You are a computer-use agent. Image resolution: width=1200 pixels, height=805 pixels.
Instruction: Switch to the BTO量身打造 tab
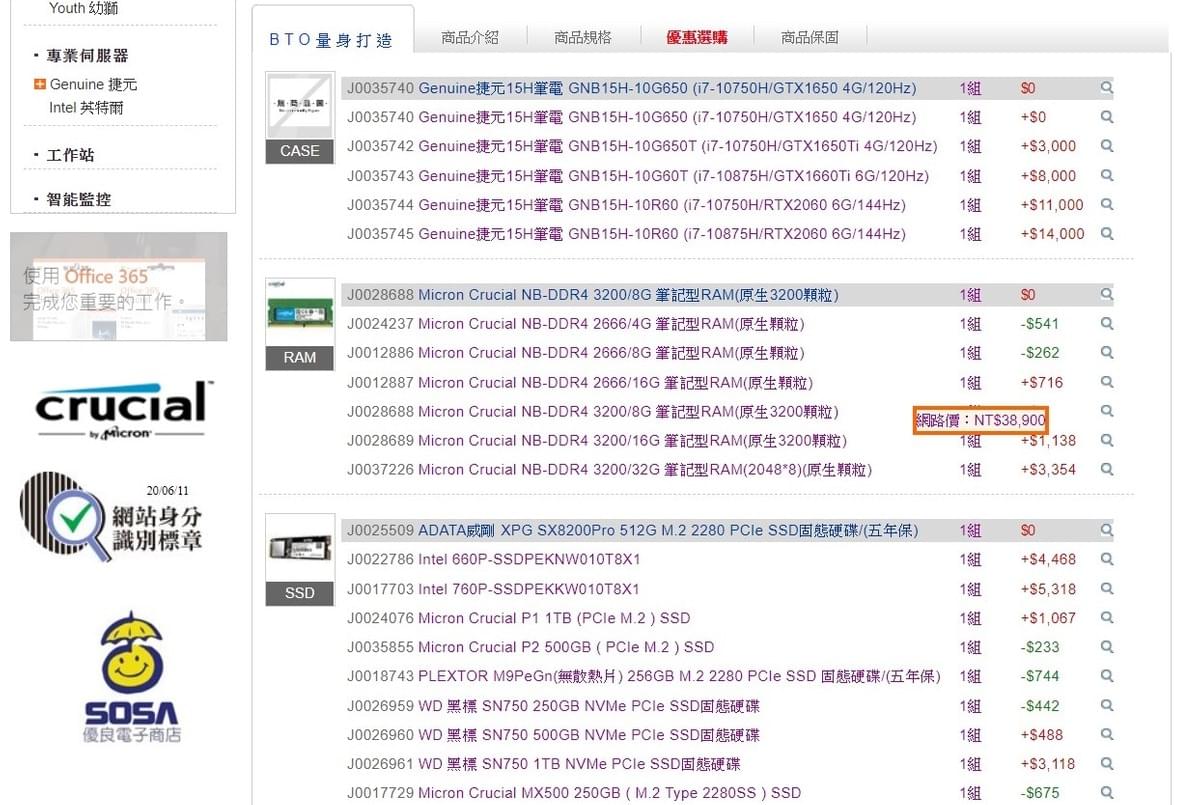(332, 40)
